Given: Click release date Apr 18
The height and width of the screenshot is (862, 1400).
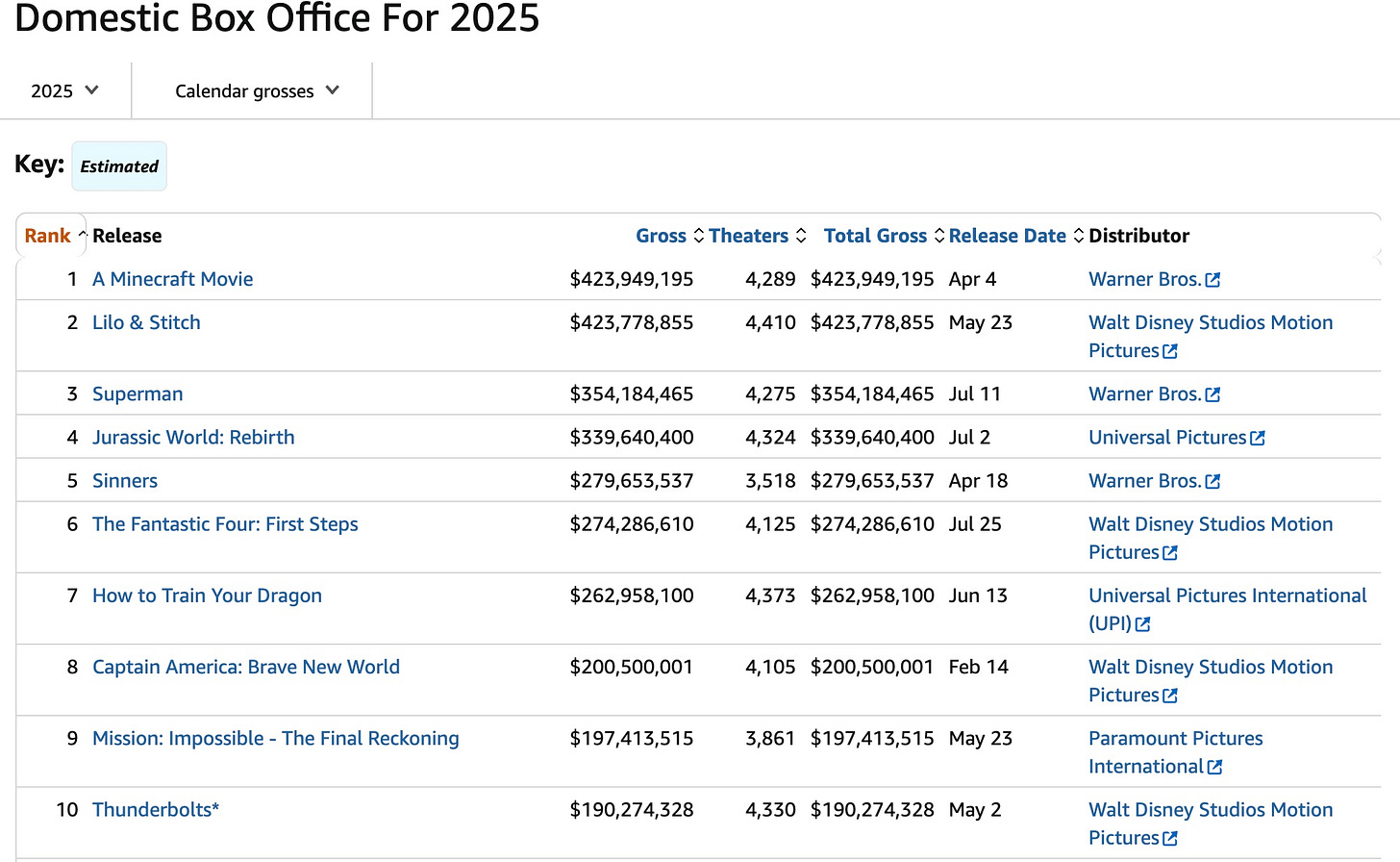Looking at the screenshot, I should click(x=978, y=481).
